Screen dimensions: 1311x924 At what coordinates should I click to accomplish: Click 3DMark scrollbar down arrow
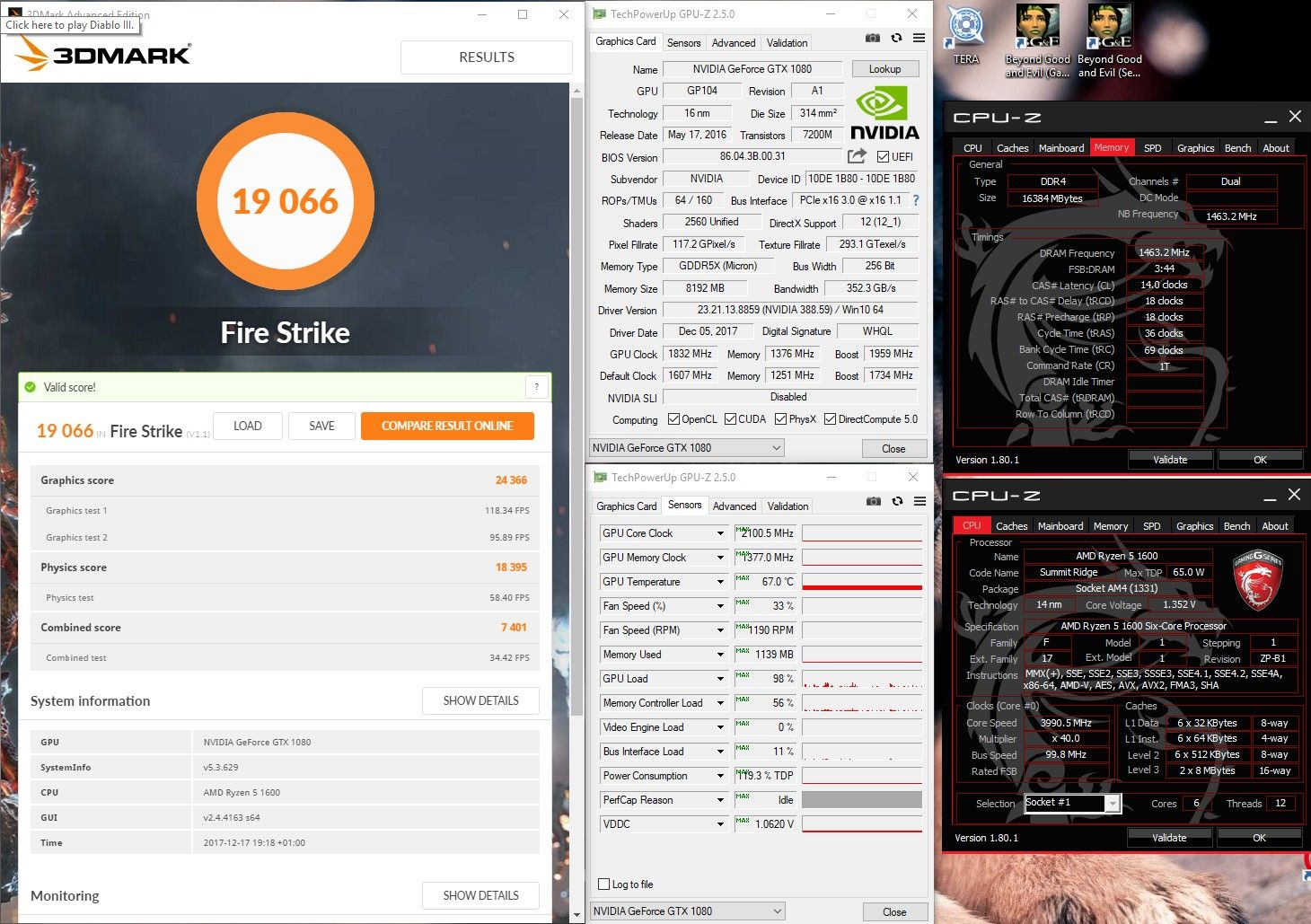pos(577,915)
